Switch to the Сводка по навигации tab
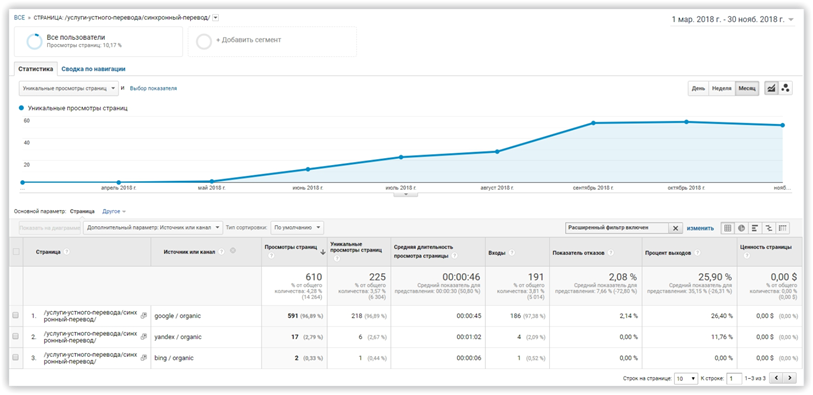This screenshot has height=395, width=813. pyautogui.click(x=93, y=69)
